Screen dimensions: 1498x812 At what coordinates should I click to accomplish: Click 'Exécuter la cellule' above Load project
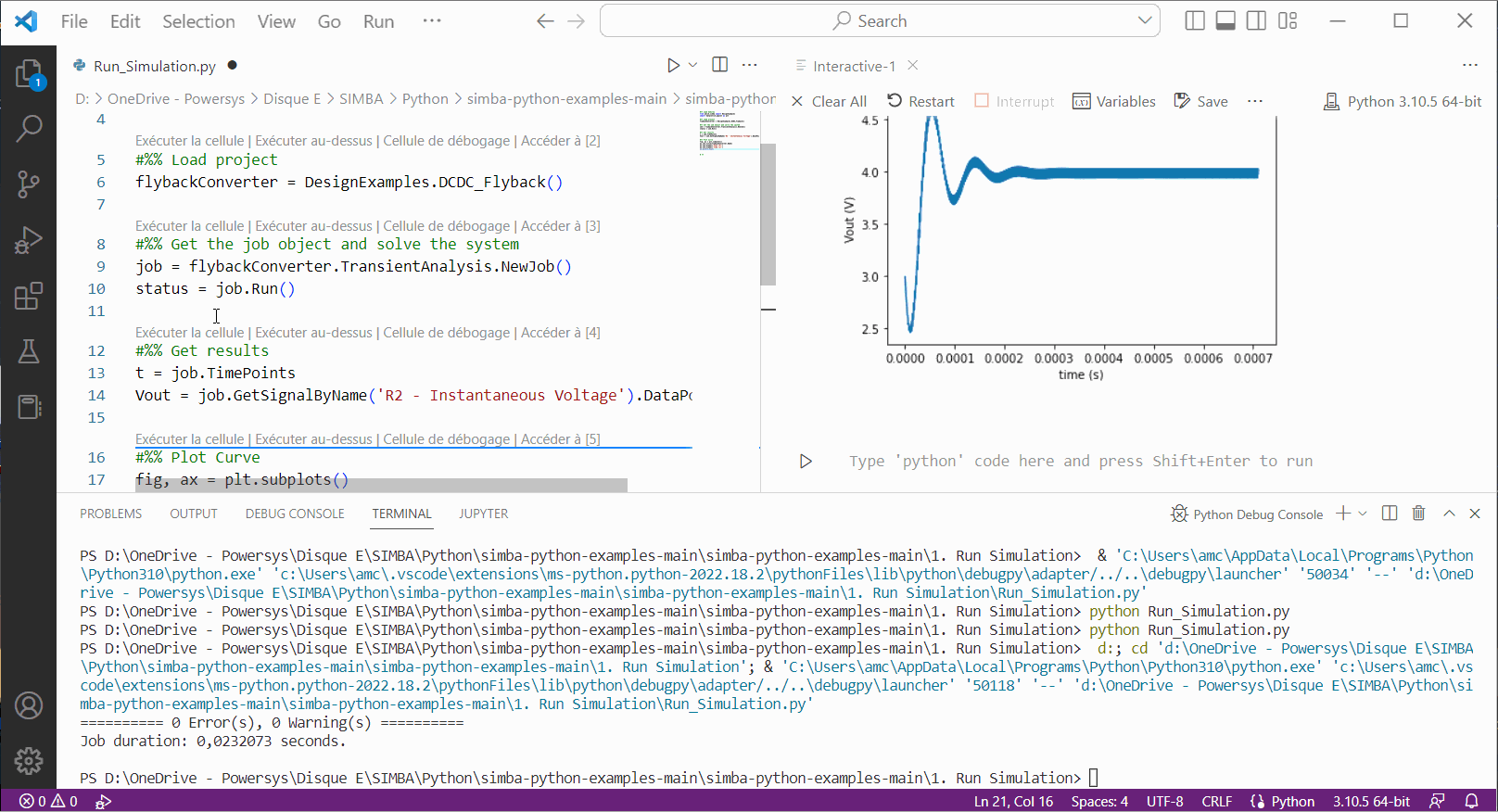coord(189,141)
